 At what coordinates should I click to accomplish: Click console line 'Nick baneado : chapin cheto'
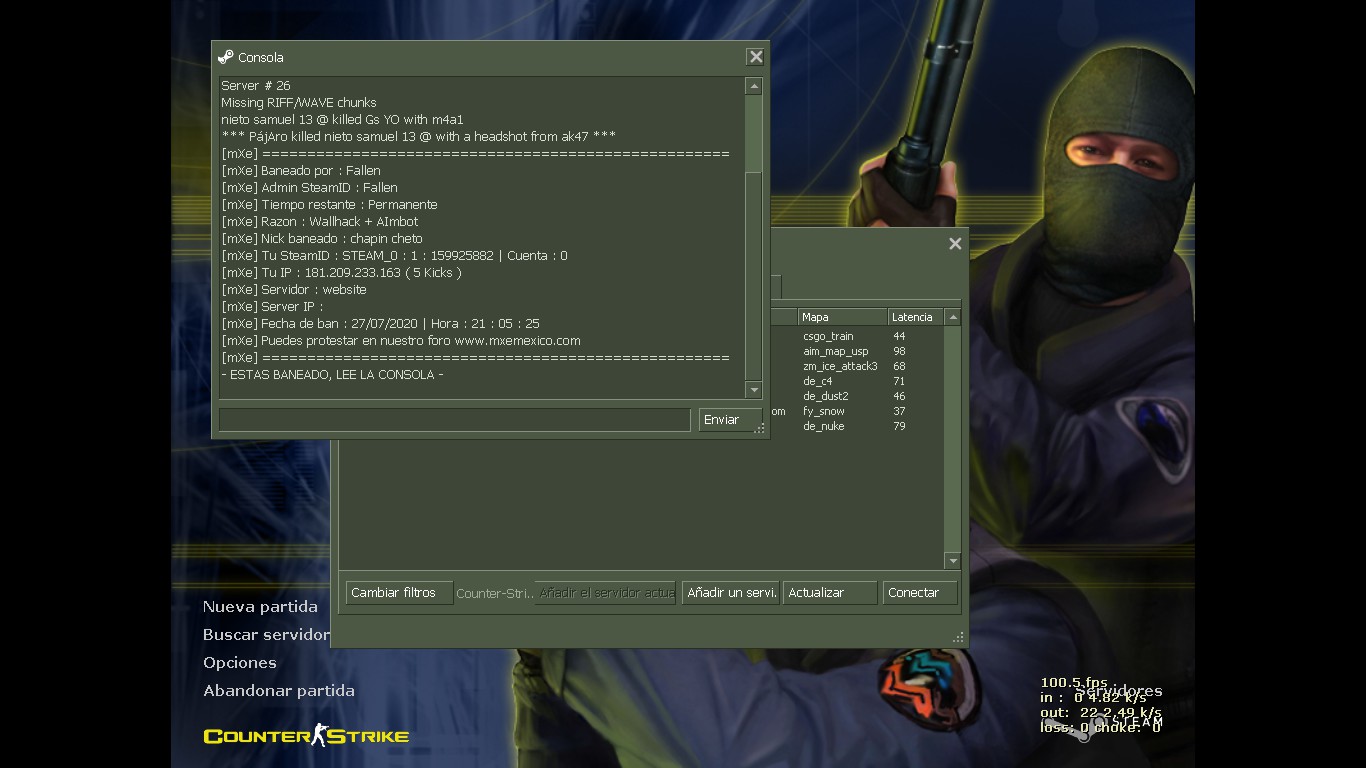322,239
